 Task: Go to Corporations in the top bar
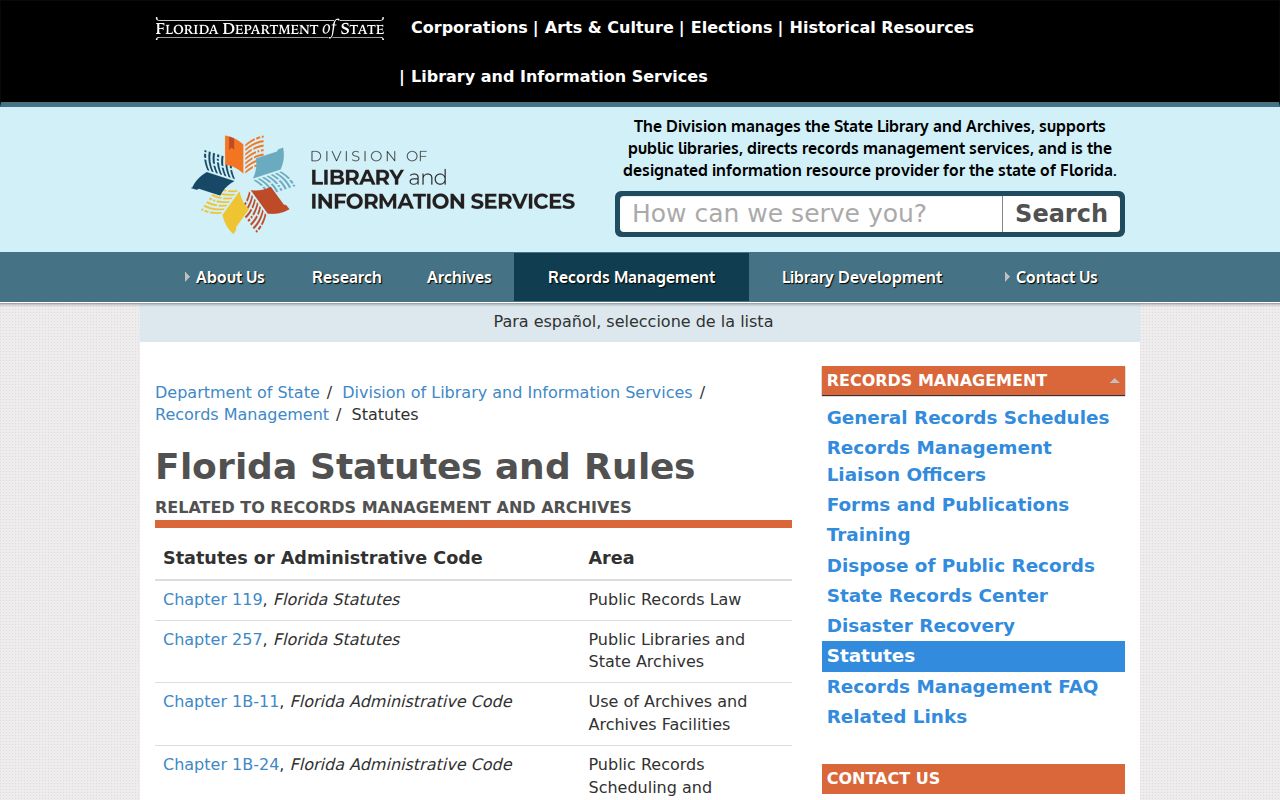point(469,27)
